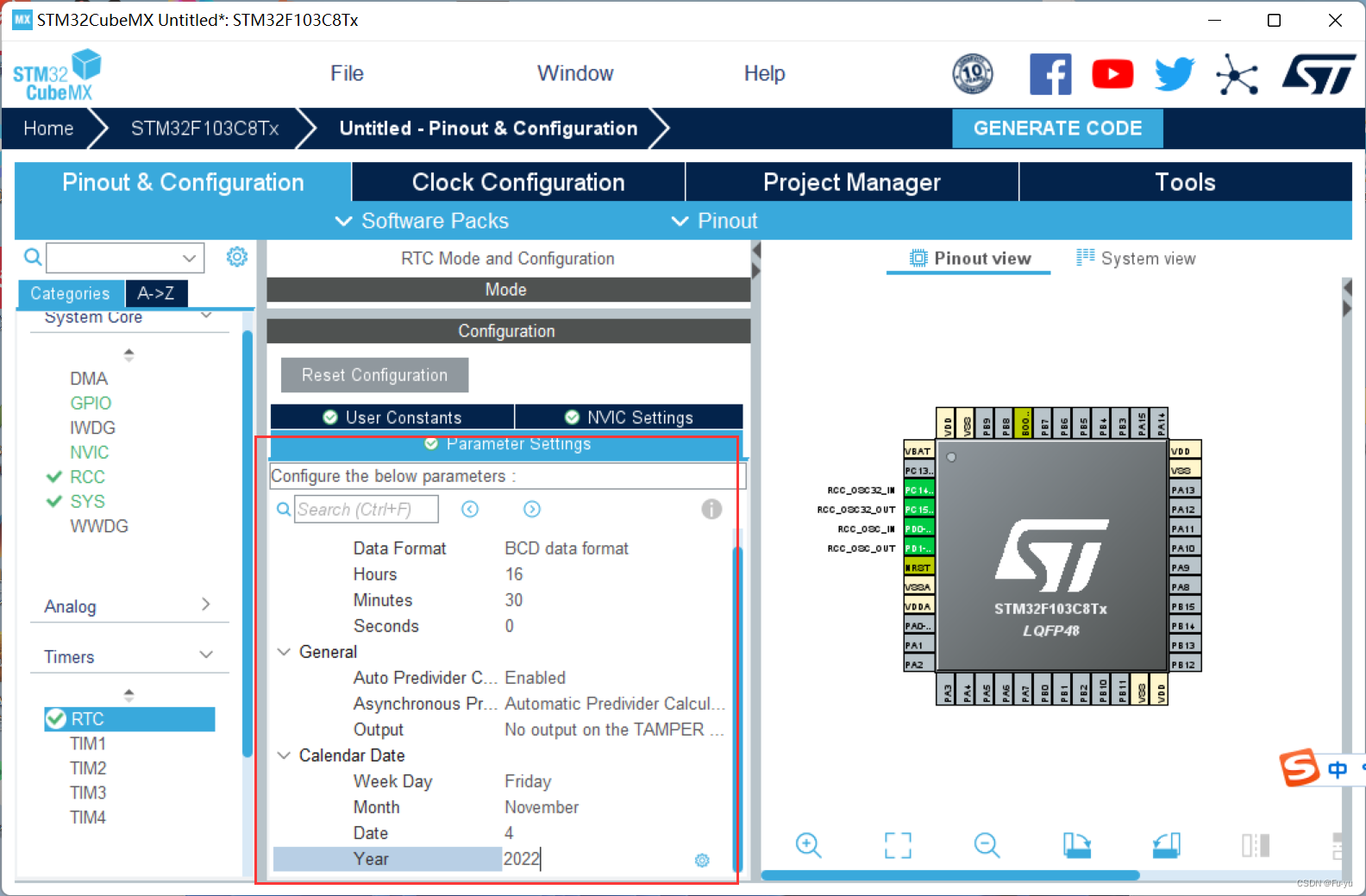Click the parameter Search (Ctrl+F) field

[367, 510]
